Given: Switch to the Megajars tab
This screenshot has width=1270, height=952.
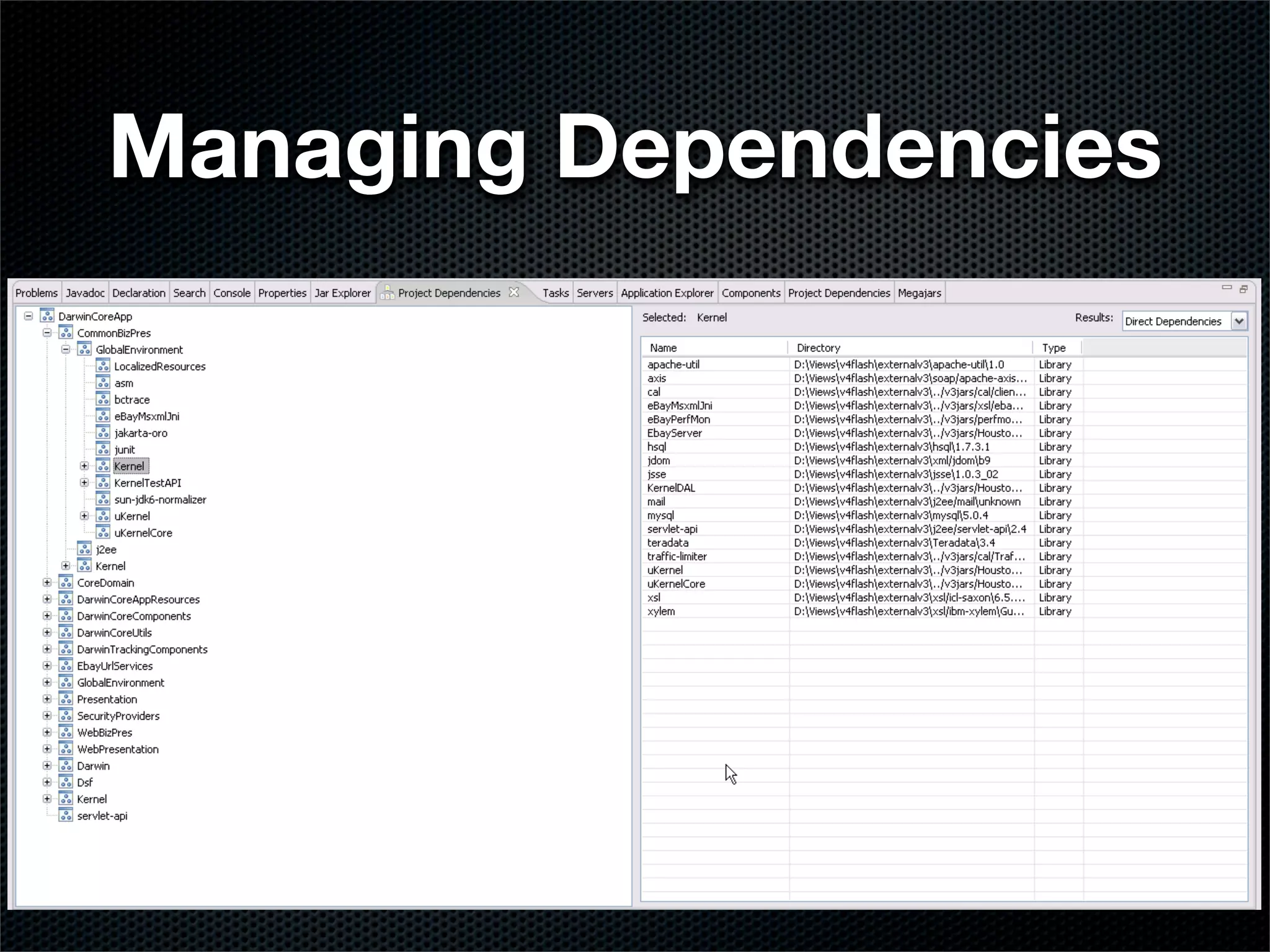Looking at the screenshot, I should coord(919,293).
